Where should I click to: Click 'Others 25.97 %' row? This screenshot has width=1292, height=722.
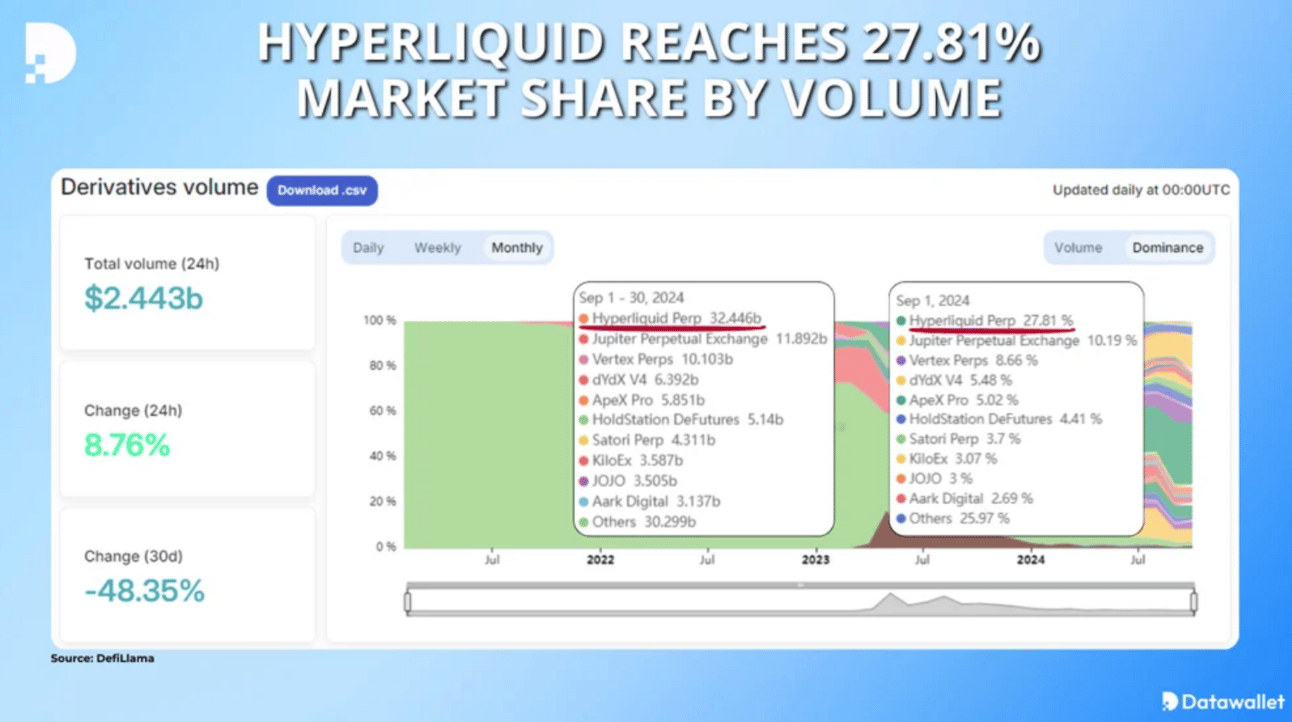coord(953,518)
